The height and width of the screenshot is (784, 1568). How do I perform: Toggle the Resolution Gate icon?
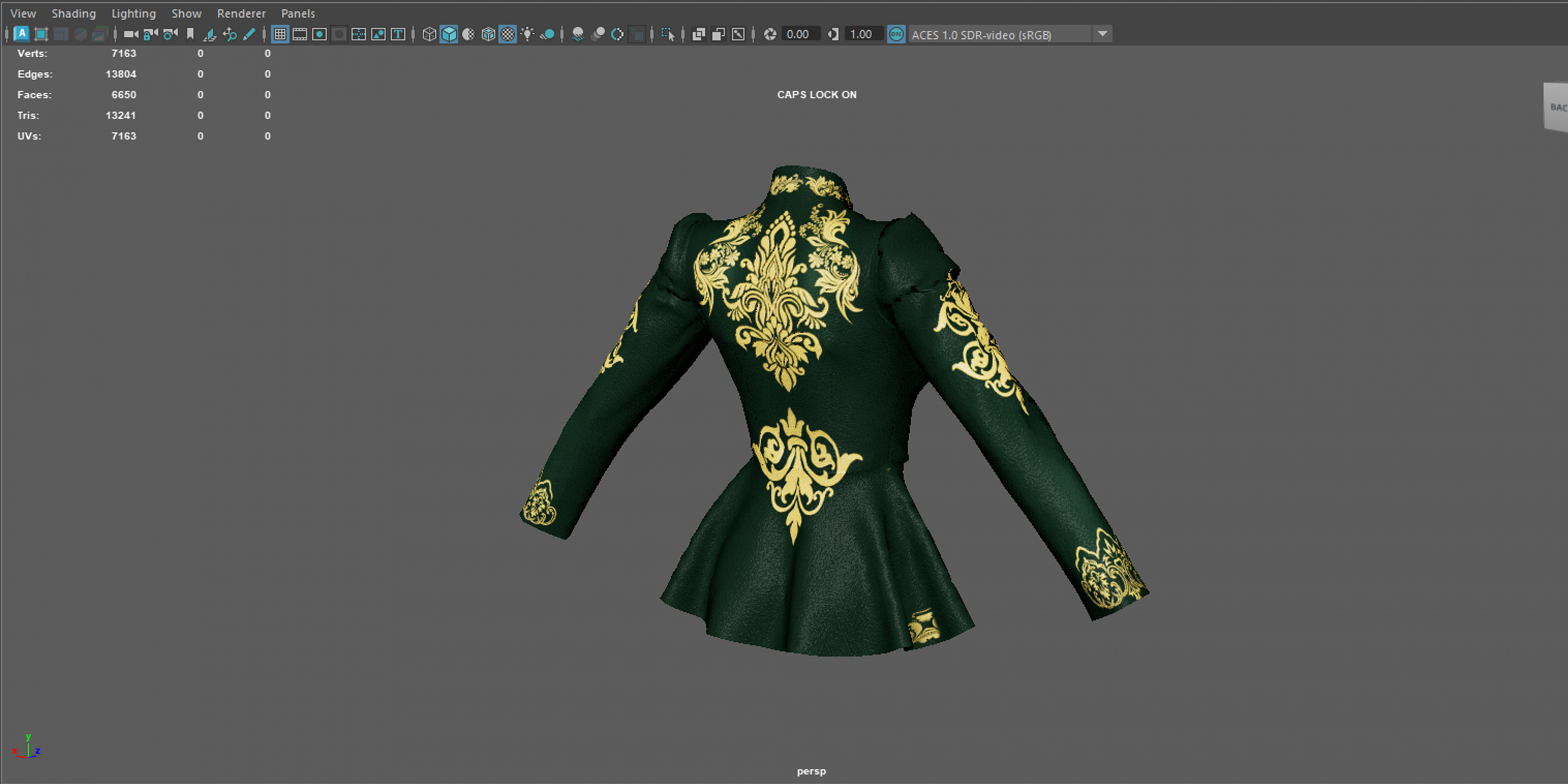319,34
